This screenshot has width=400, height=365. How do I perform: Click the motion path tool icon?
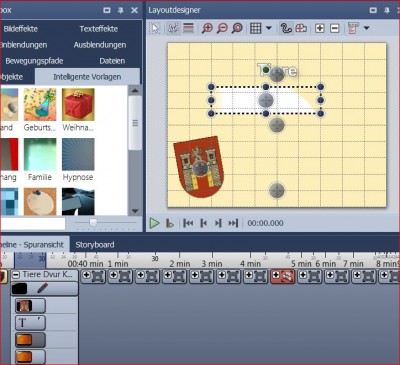click(286, 28)
